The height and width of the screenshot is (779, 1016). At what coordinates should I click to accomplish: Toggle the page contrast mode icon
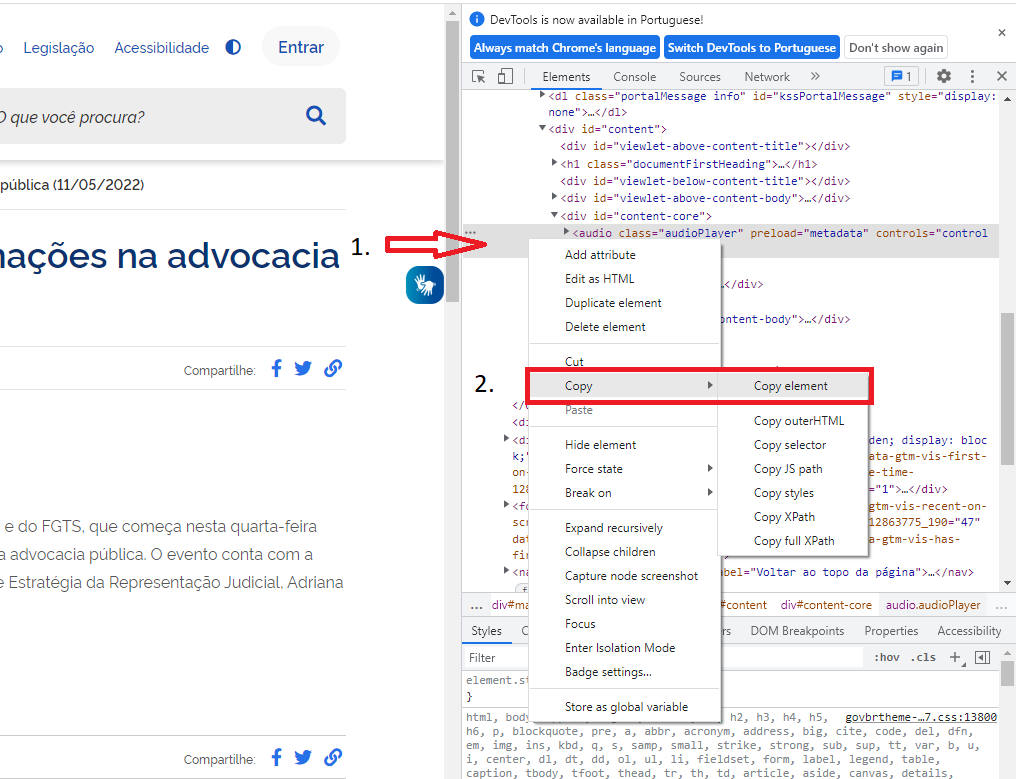(232, 47)
